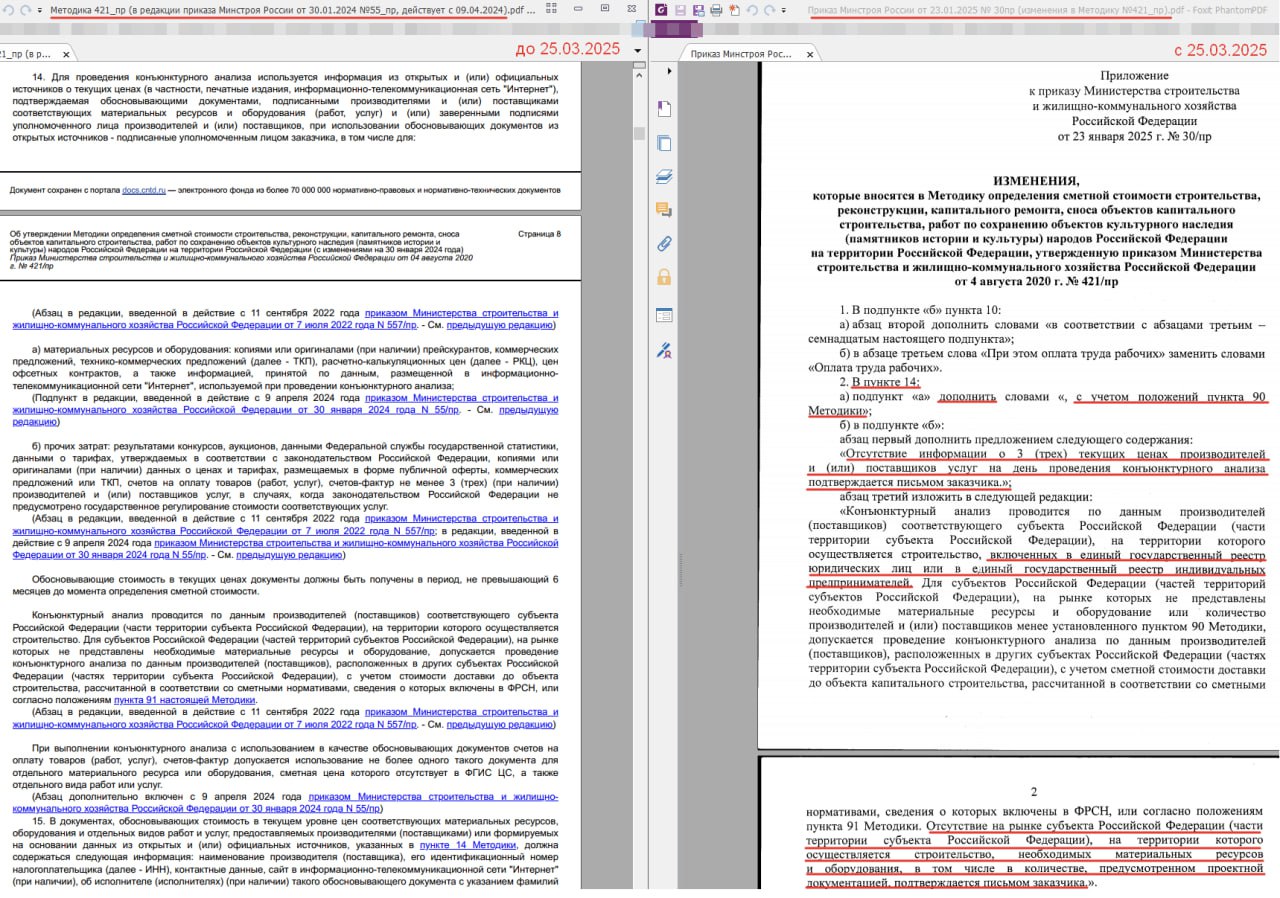The width and height of the screenshot is (1280, 898).
Task: Expand the quick access toolbar dropdown in Foxit window
Action: click(782, 10)
